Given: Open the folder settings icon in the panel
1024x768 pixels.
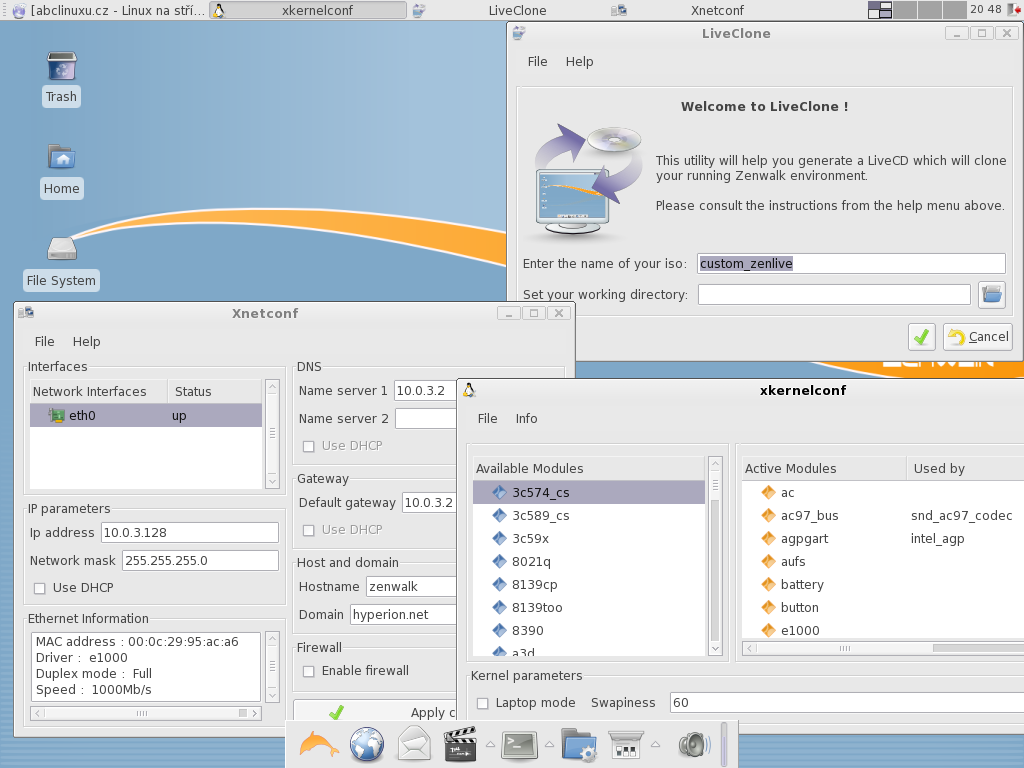Looking at the screenshot, I should coord(578,745).
